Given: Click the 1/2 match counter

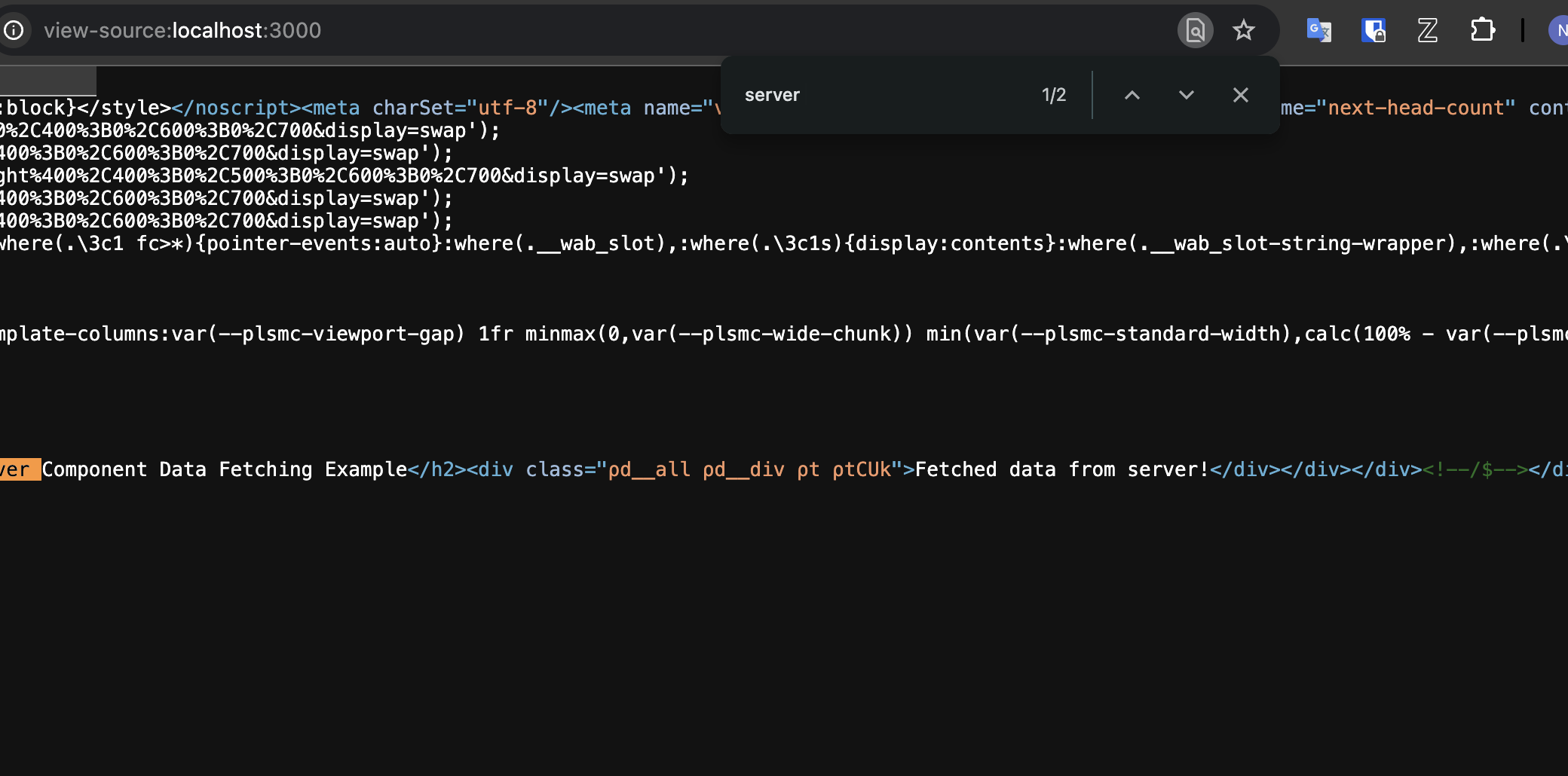Looking at the screenshot, I should (x=1053, y=95).
